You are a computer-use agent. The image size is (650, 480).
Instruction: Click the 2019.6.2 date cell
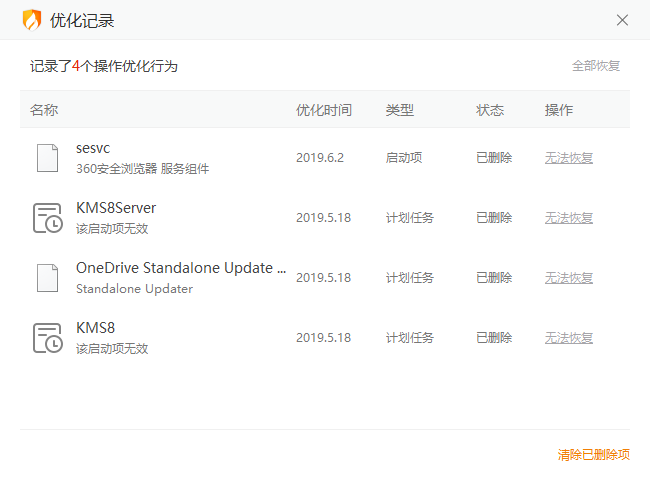click(x=320, y=158)
